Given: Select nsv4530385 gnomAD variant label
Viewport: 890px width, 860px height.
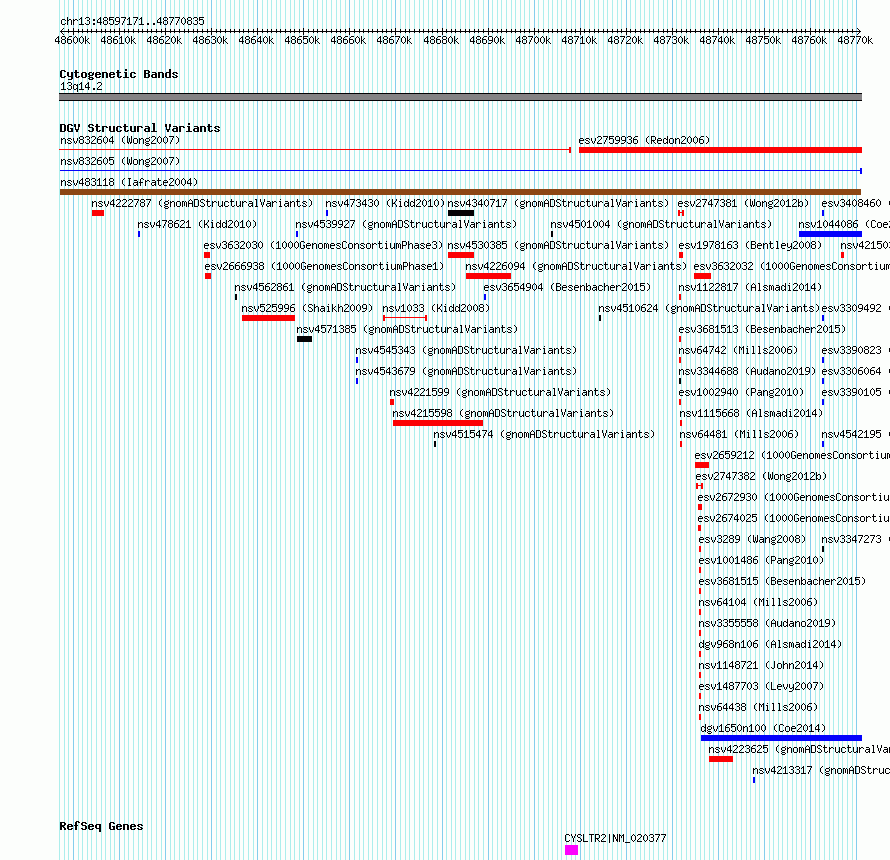Looking at the screenshot, I should [558, 245].
